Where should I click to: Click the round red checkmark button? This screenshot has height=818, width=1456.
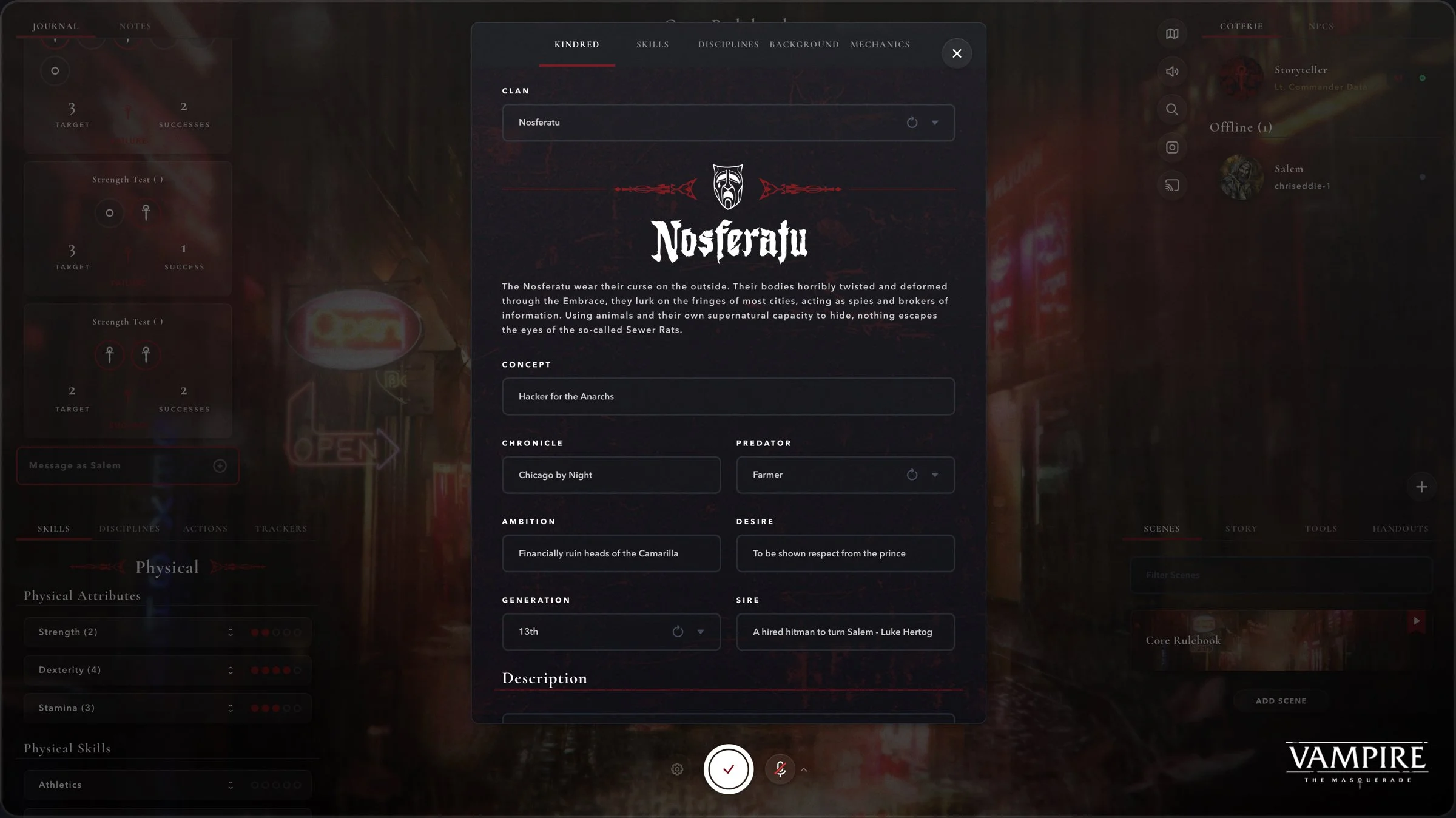tap(729, 769)
